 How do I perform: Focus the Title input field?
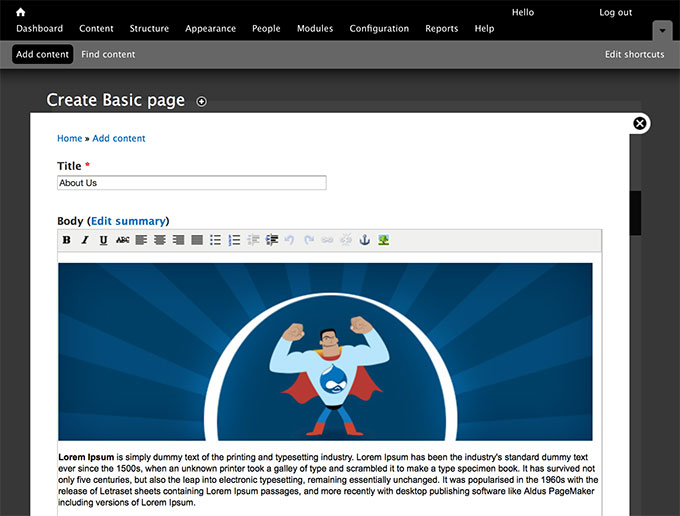[192, 183]
